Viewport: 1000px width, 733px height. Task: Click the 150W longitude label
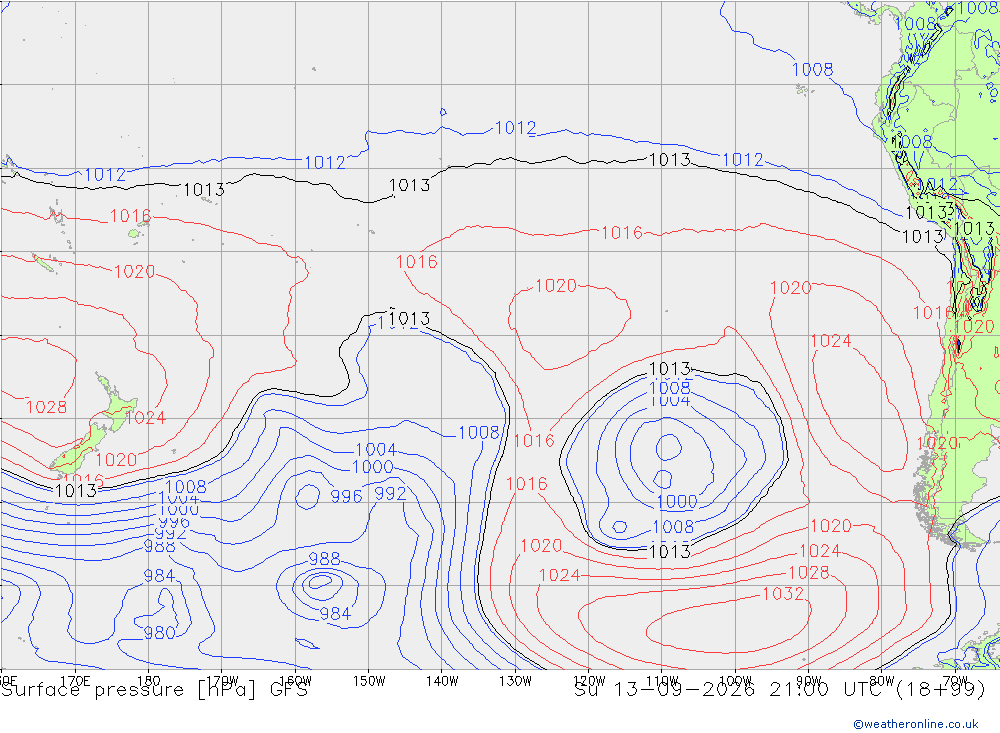pos(369,681)
